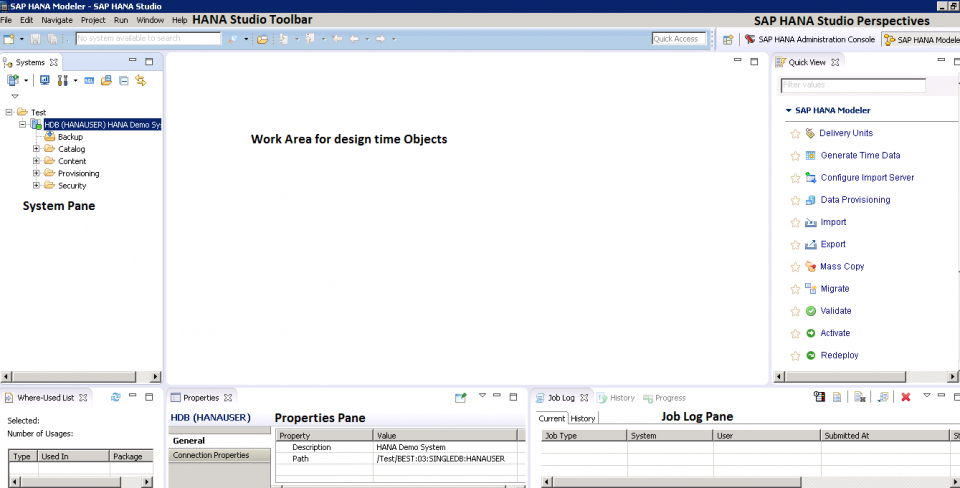The image size is (960, 488).
Task: Click Collapse All icon in Systems panel
Action: (x=124, y=80)
